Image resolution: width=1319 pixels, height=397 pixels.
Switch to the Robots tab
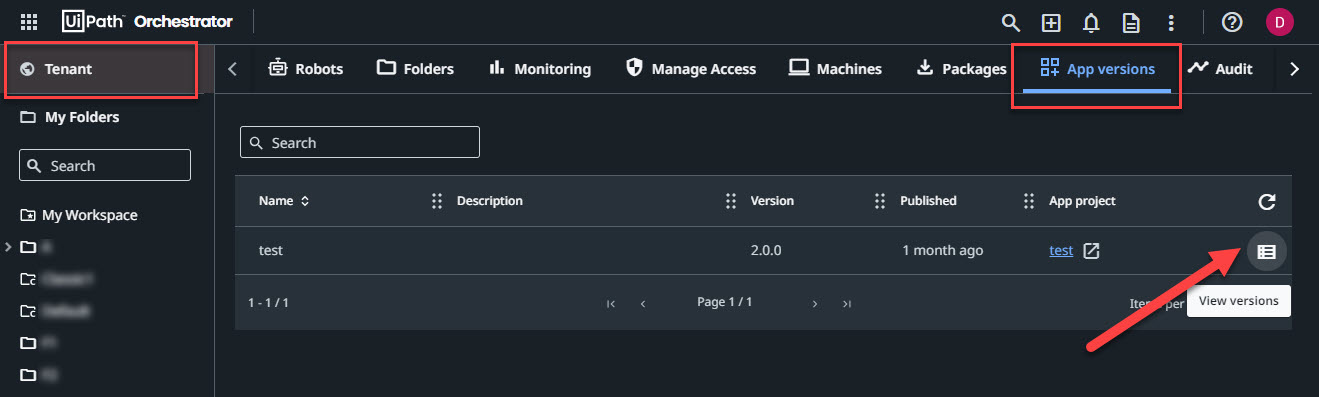click(306, 69)
